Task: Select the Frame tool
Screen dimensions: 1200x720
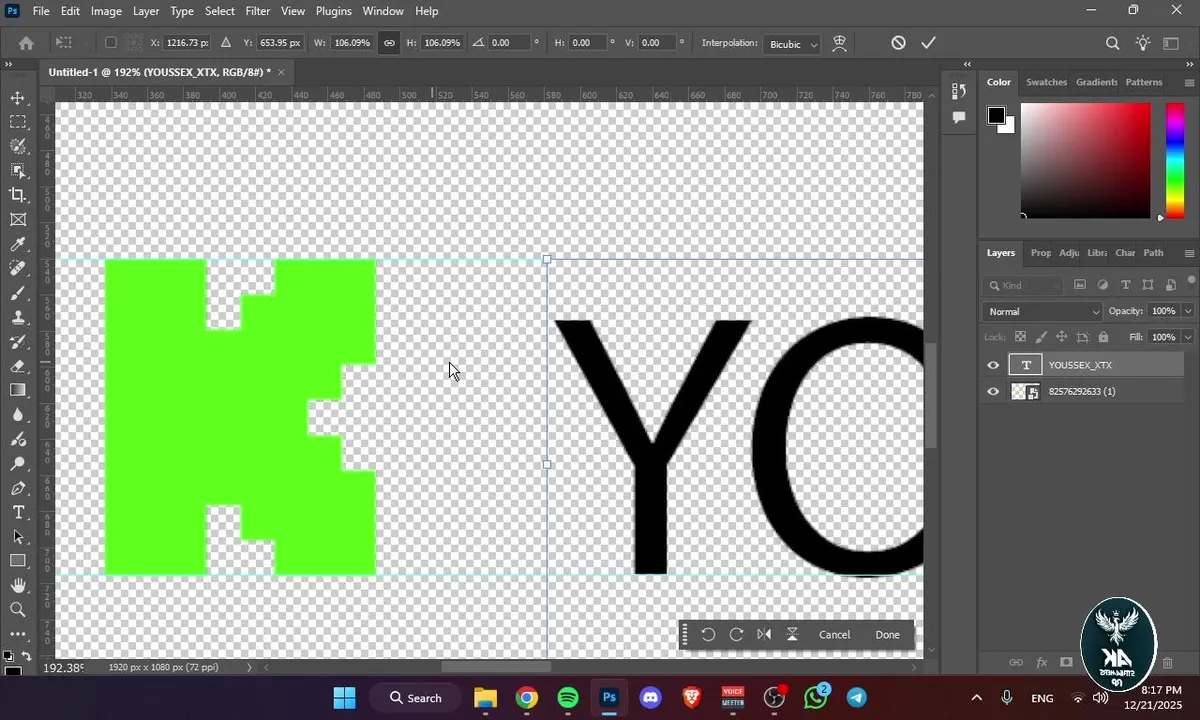Action: (18, 220)
